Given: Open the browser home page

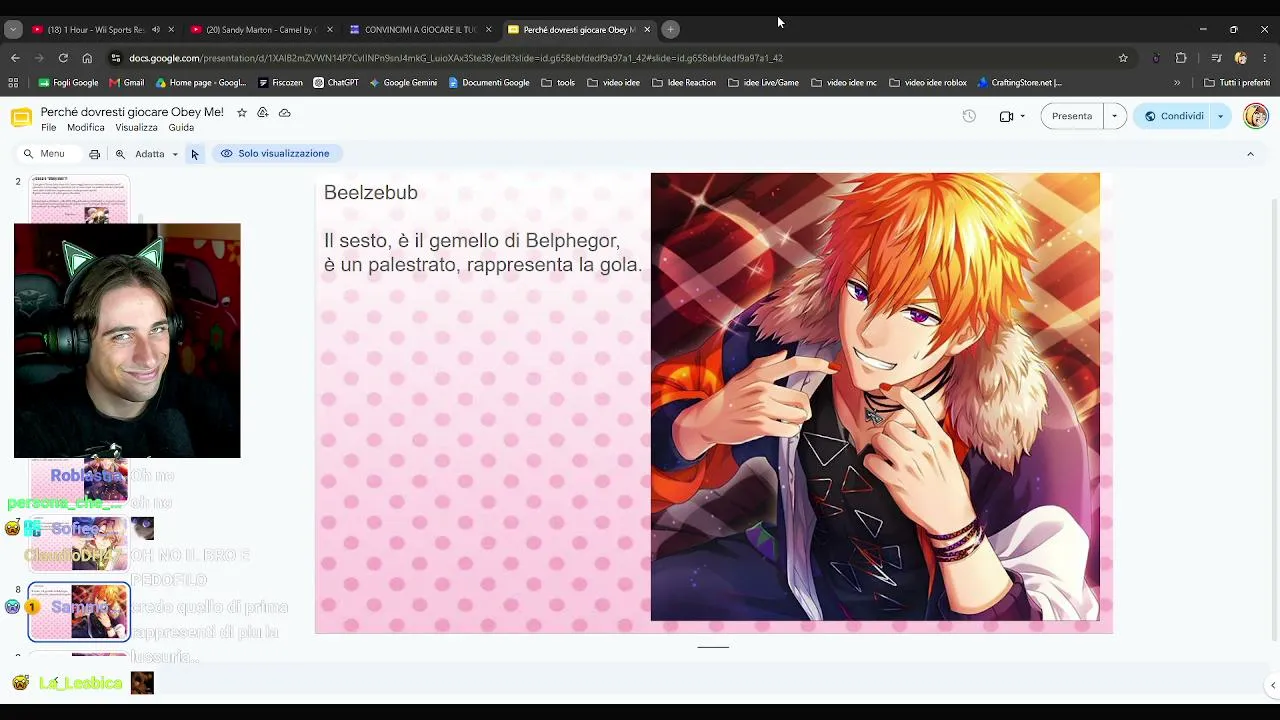Looking at the screenshot, I should (x=87, y=58).
